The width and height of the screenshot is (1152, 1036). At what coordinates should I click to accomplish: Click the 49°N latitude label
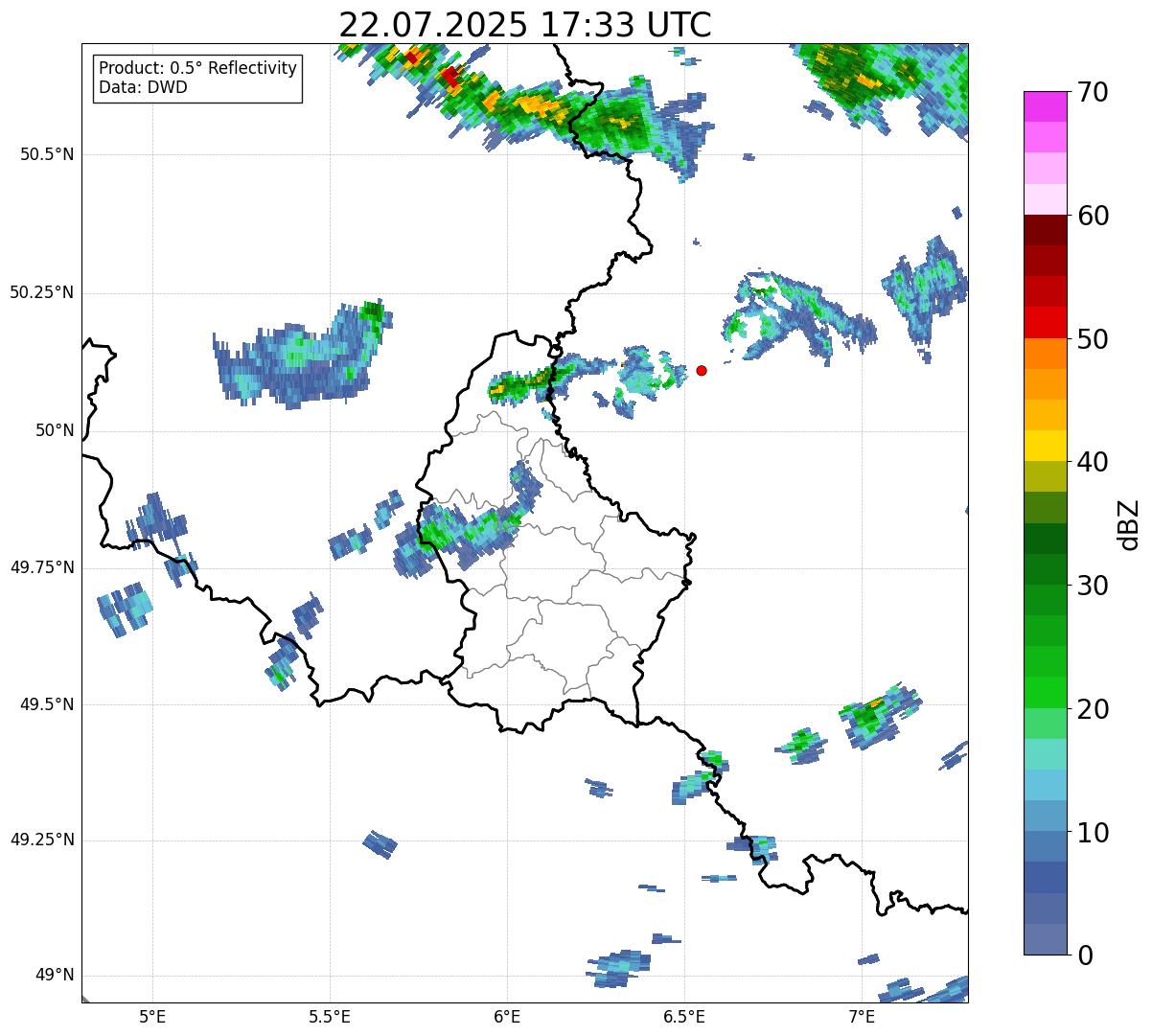click(55, 976)
